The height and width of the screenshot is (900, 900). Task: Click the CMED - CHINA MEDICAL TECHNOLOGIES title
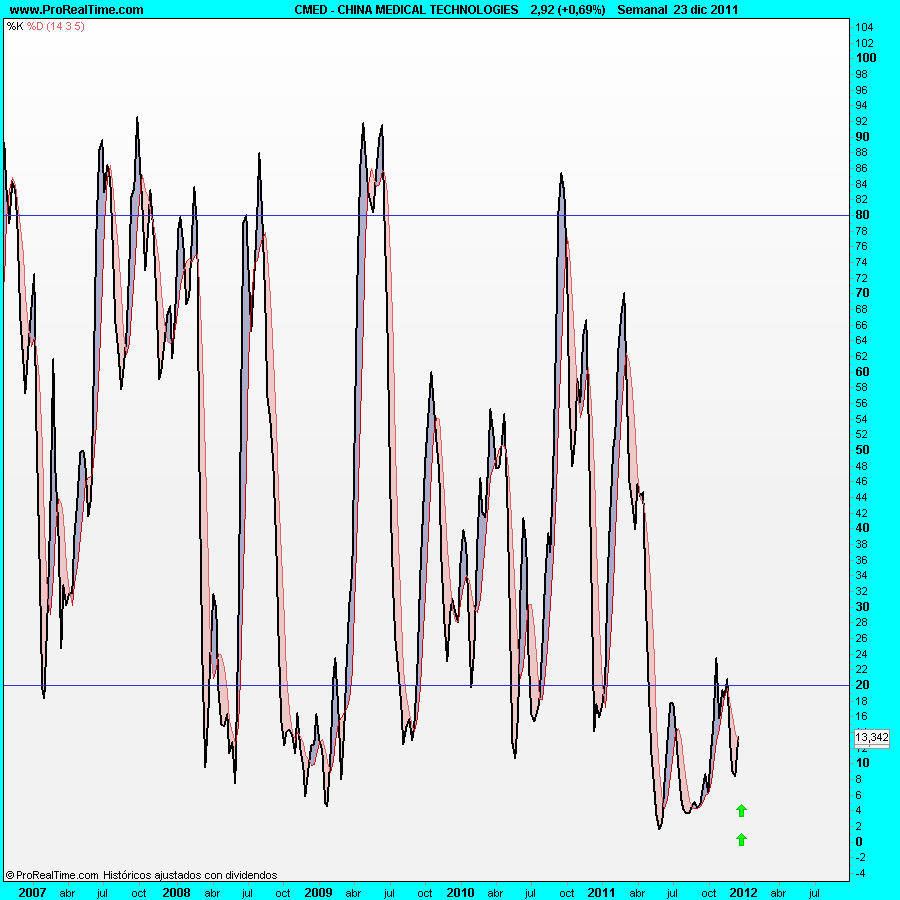[x=406, y=10]
